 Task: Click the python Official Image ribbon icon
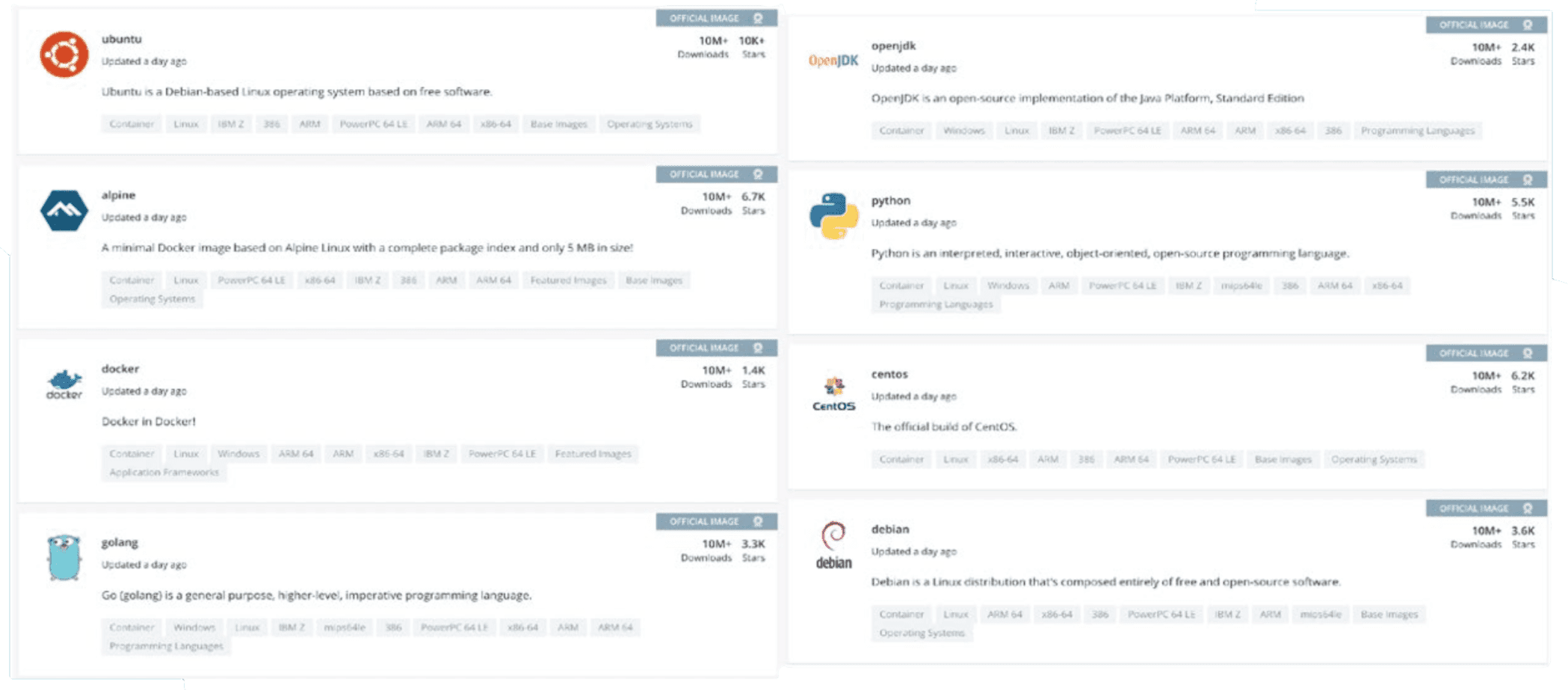point(1528,179)
